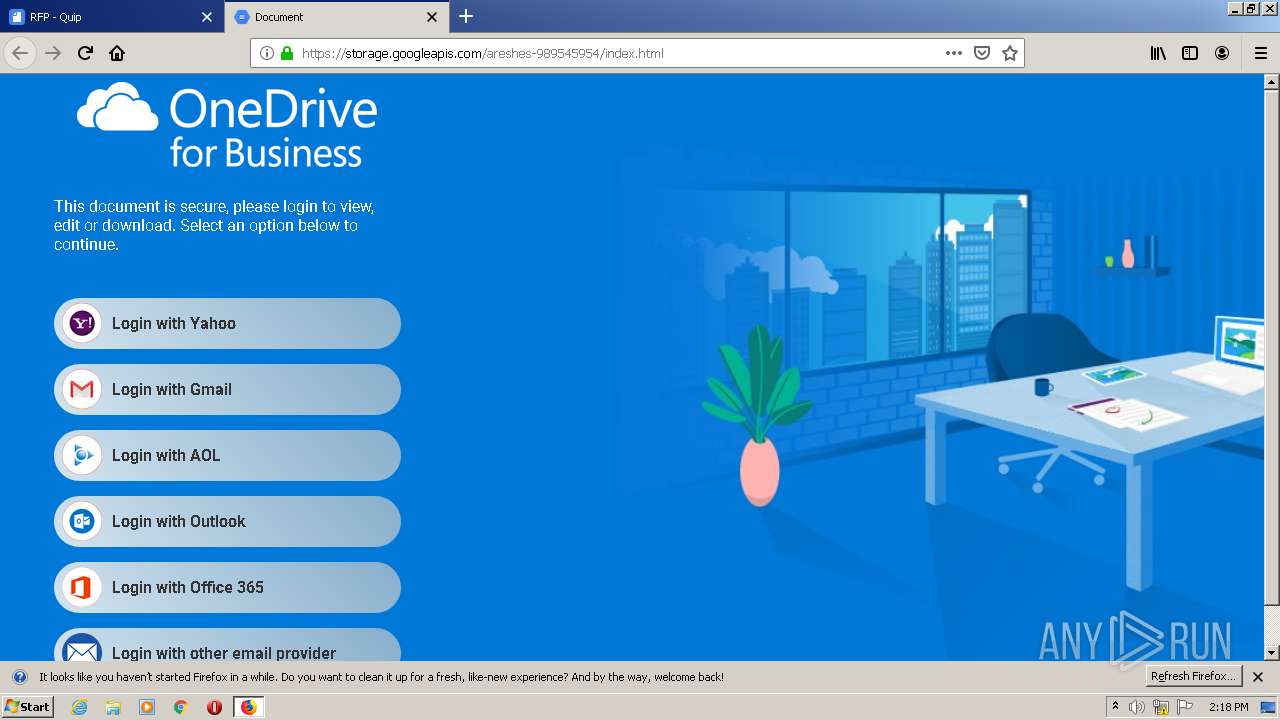Launch Internet Explorer from the taskbar

click(79, 707)
